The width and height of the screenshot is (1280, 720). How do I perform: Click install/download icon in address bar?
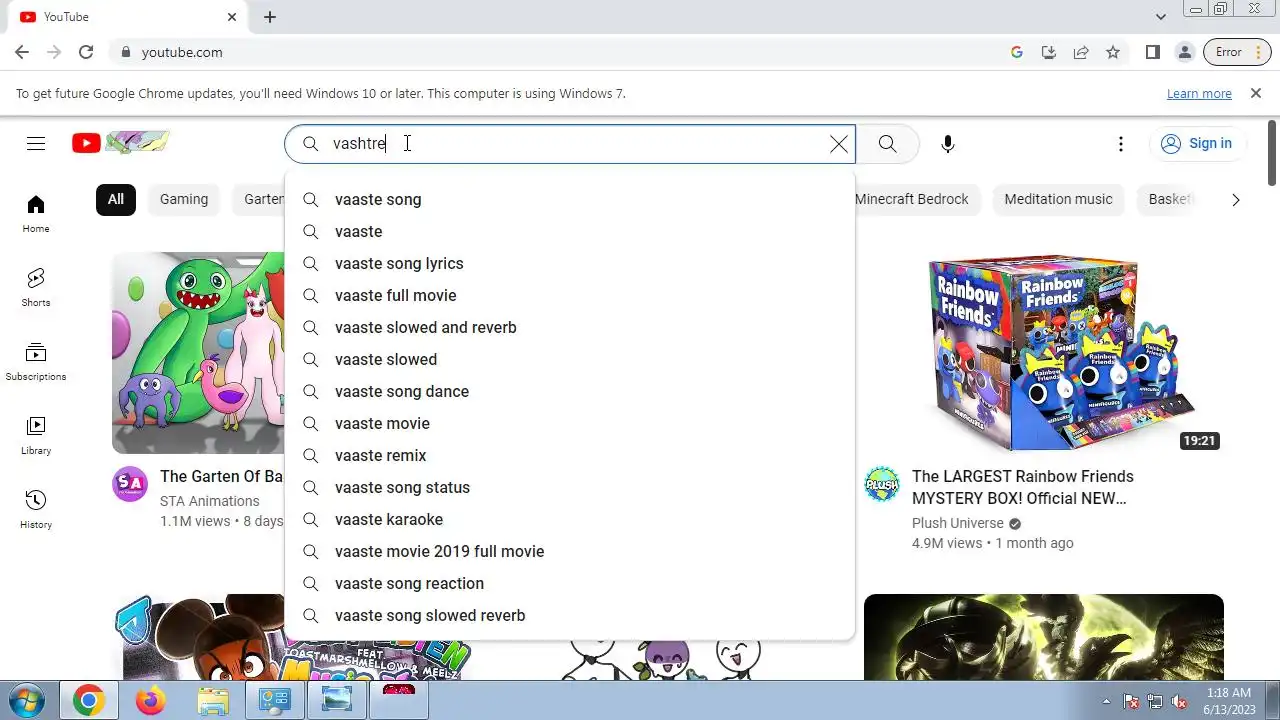click(x=1049, y=52)
